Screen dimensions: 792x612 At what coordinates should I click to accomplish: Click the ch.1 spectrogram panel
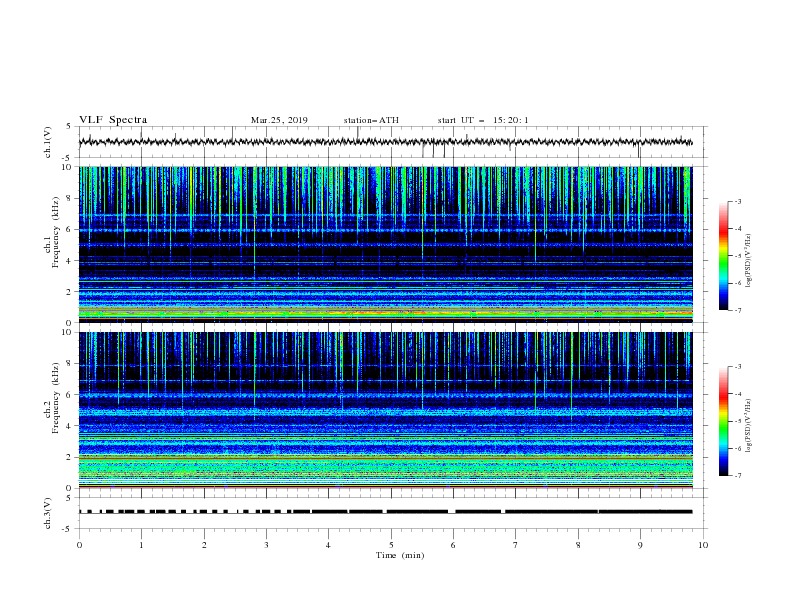point(385,244)
